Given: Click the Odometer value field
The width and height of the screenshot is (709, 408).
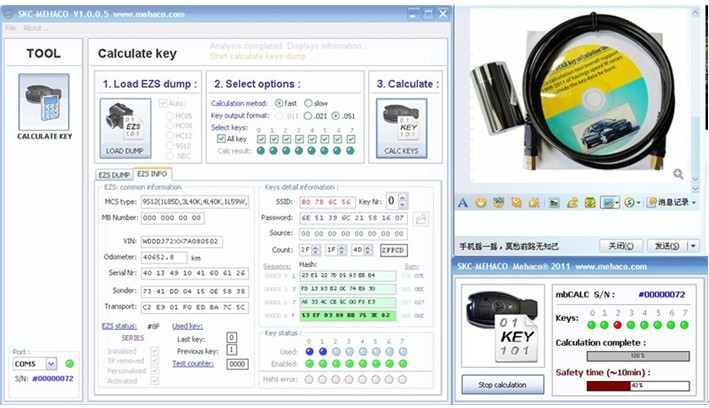Looking at the screenshot, I should click(164, 257).
